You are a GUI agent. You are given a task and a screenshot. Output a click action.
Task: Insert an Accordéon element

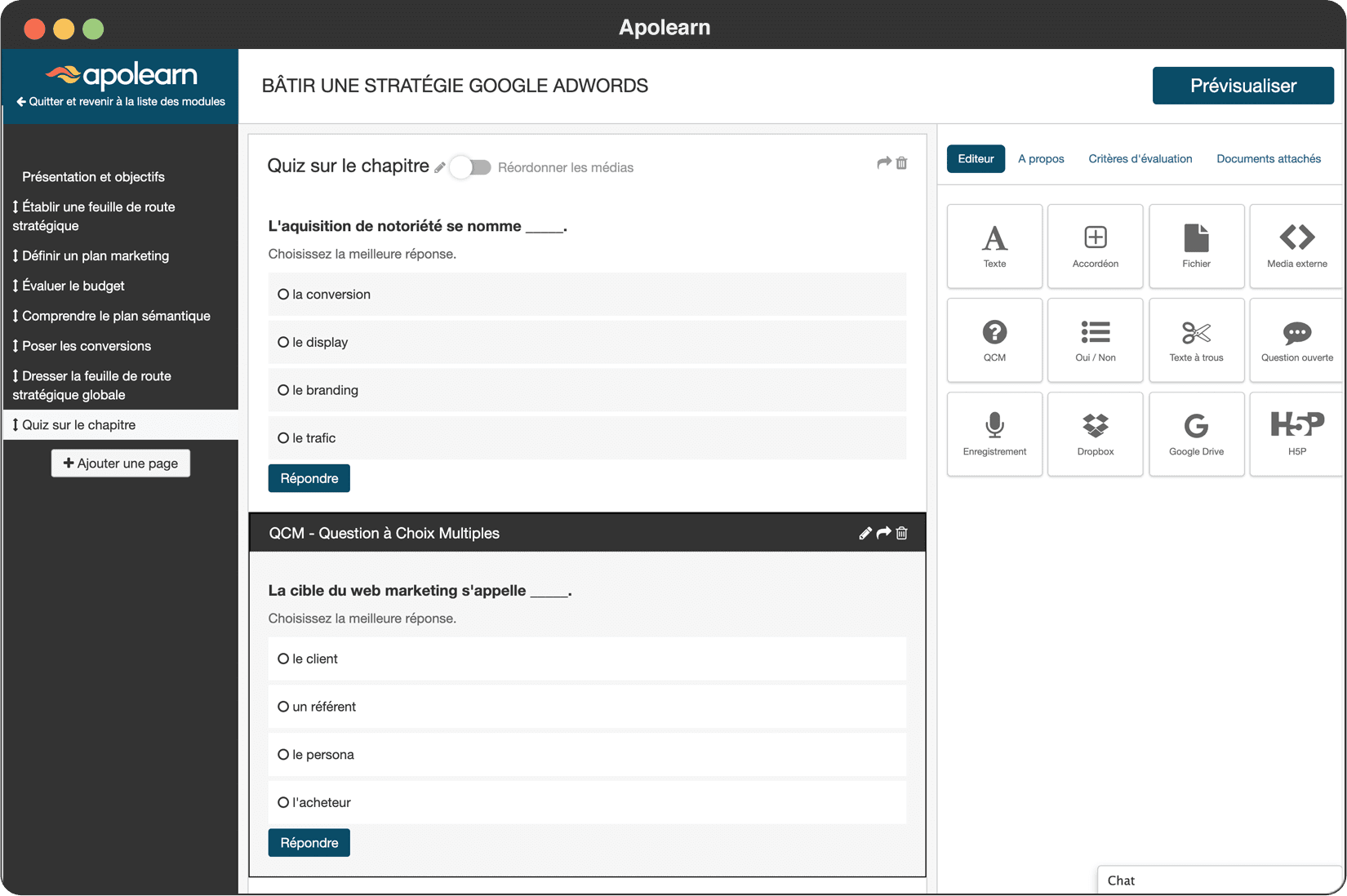coord(1095,246)
